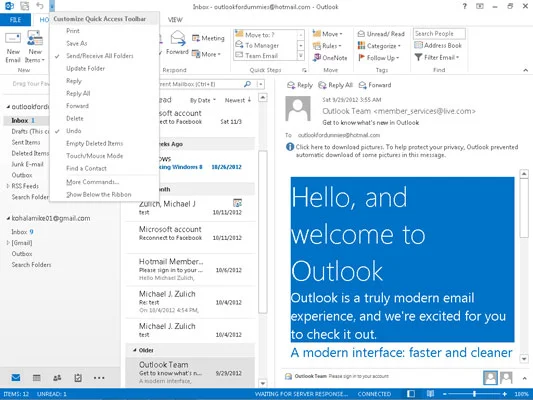
Task: Click the Address Book icon
Action: pyautogui.click(x=418, y=45)
